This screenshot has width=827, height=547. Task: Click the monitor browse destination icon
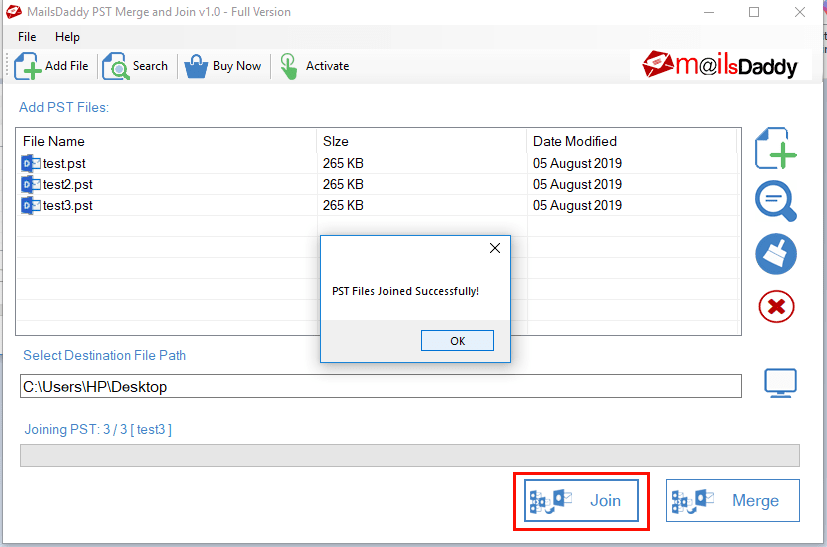(780, 383)
